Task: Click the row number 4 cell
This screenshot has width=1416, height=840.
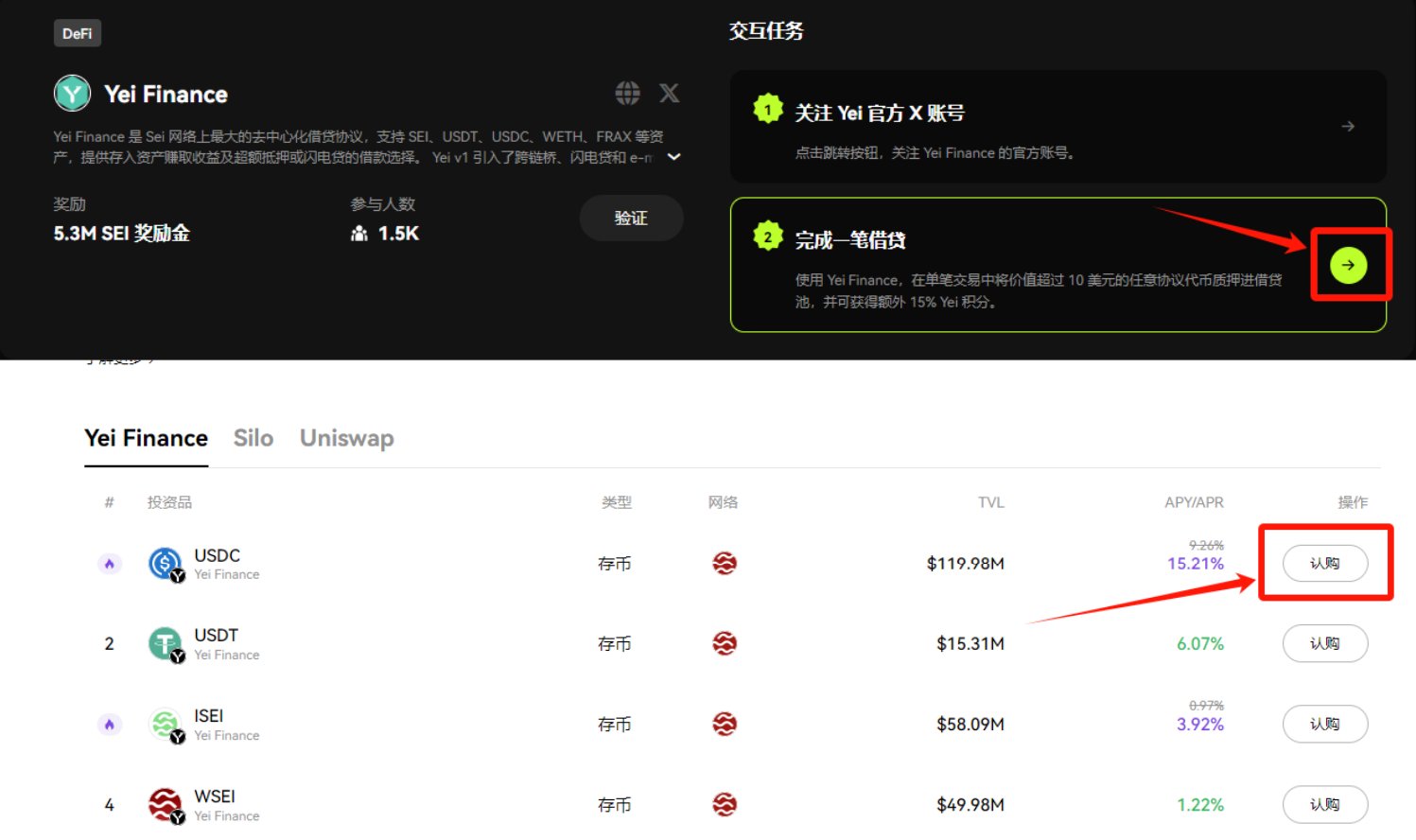Action: pyautogui.click(x=109, y=805)
